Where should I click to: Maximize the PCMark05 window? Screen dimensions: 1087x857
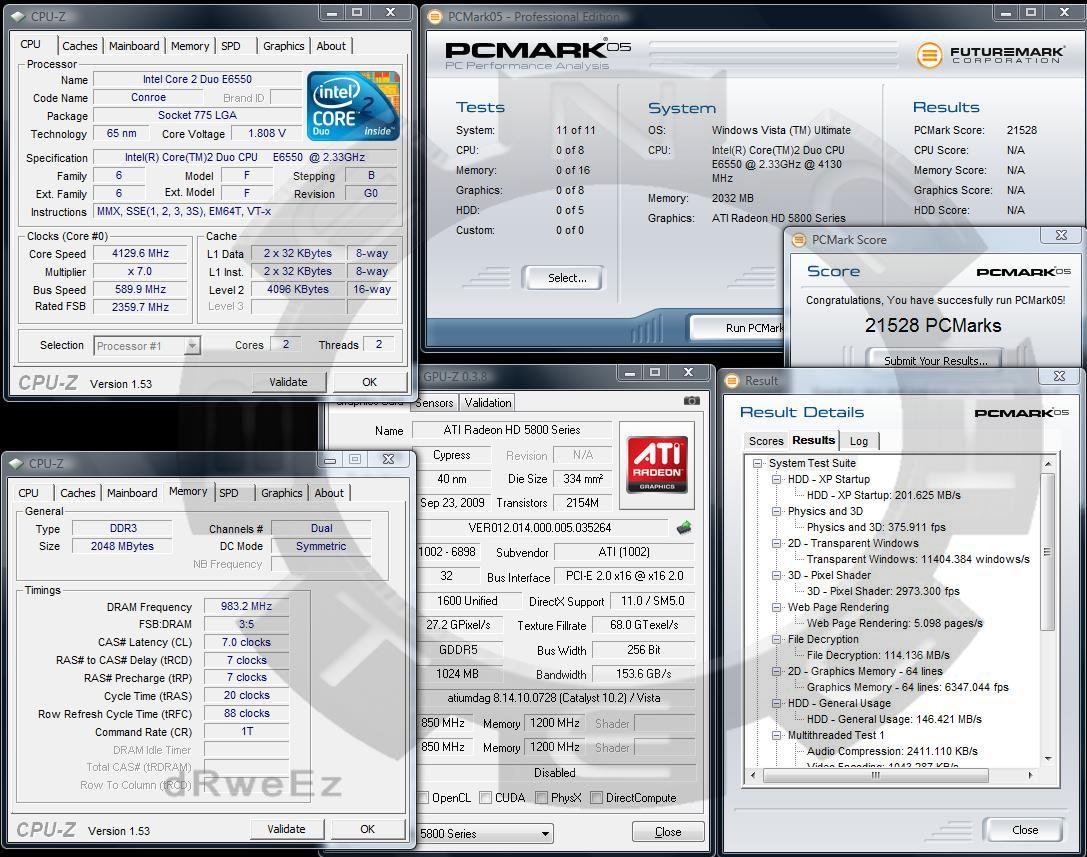(x=1031, y=12)
